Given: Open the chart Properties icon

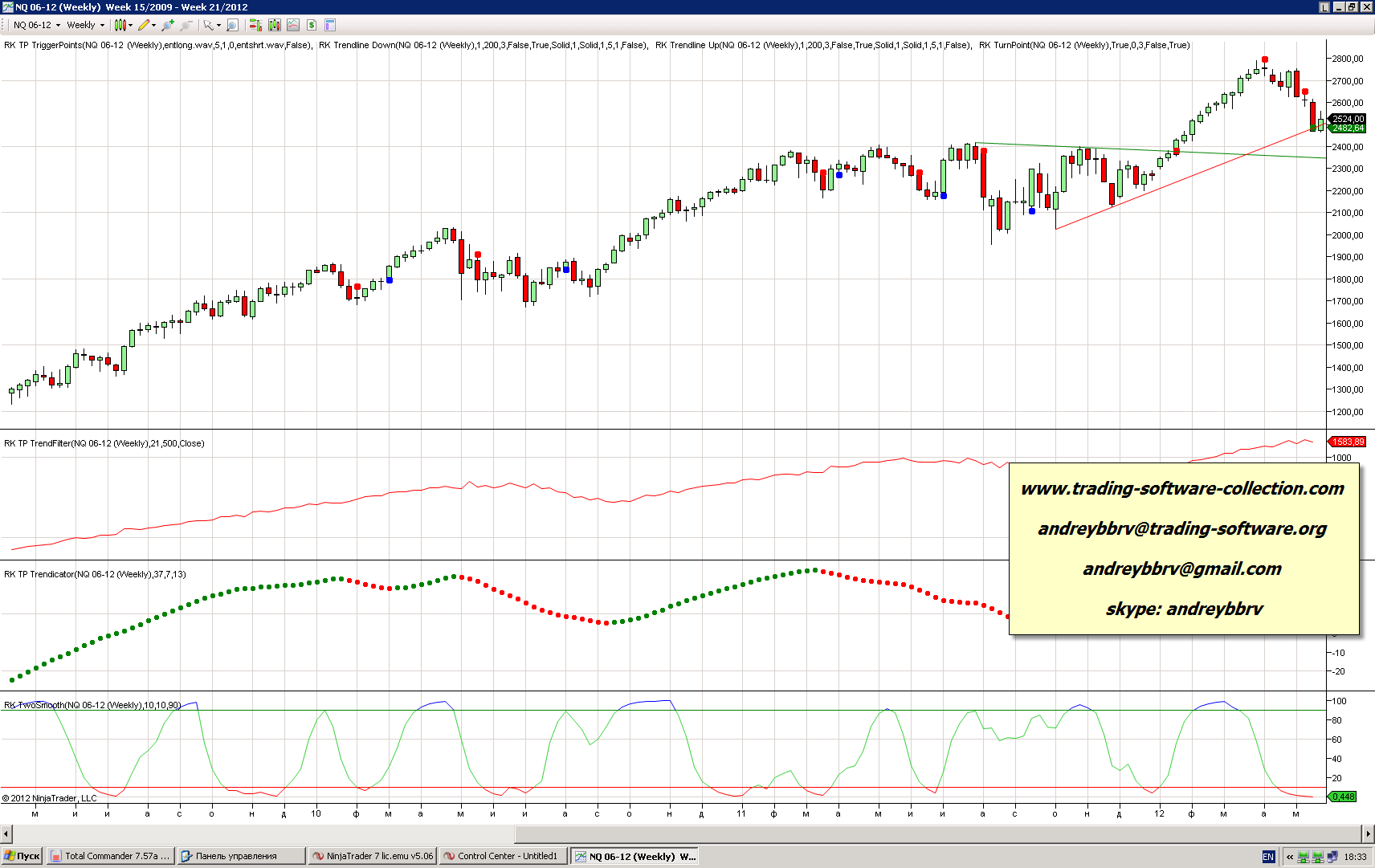Looking at the screenshot, I should click(x=330, y=25).
